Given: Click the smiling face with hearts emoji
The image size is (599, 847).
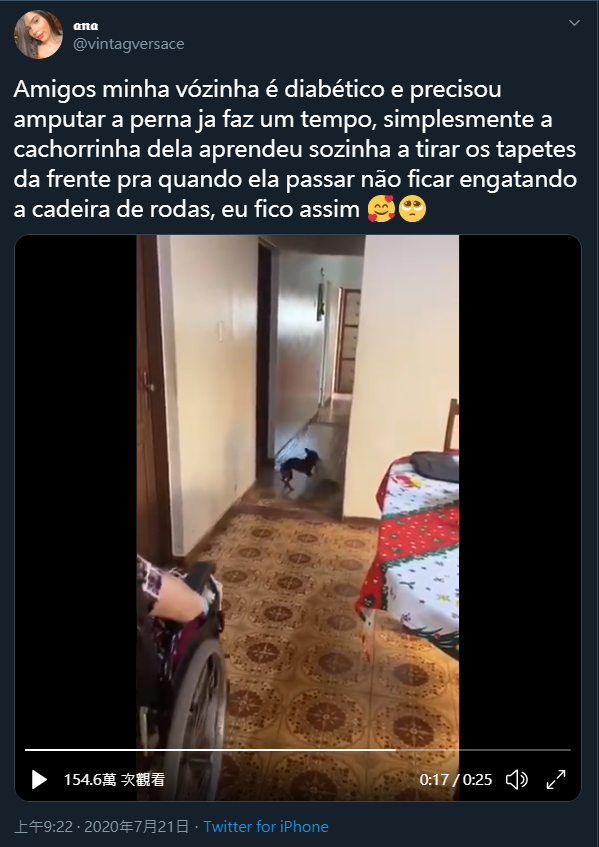Looking at the screenshot, I should (381, 209).
